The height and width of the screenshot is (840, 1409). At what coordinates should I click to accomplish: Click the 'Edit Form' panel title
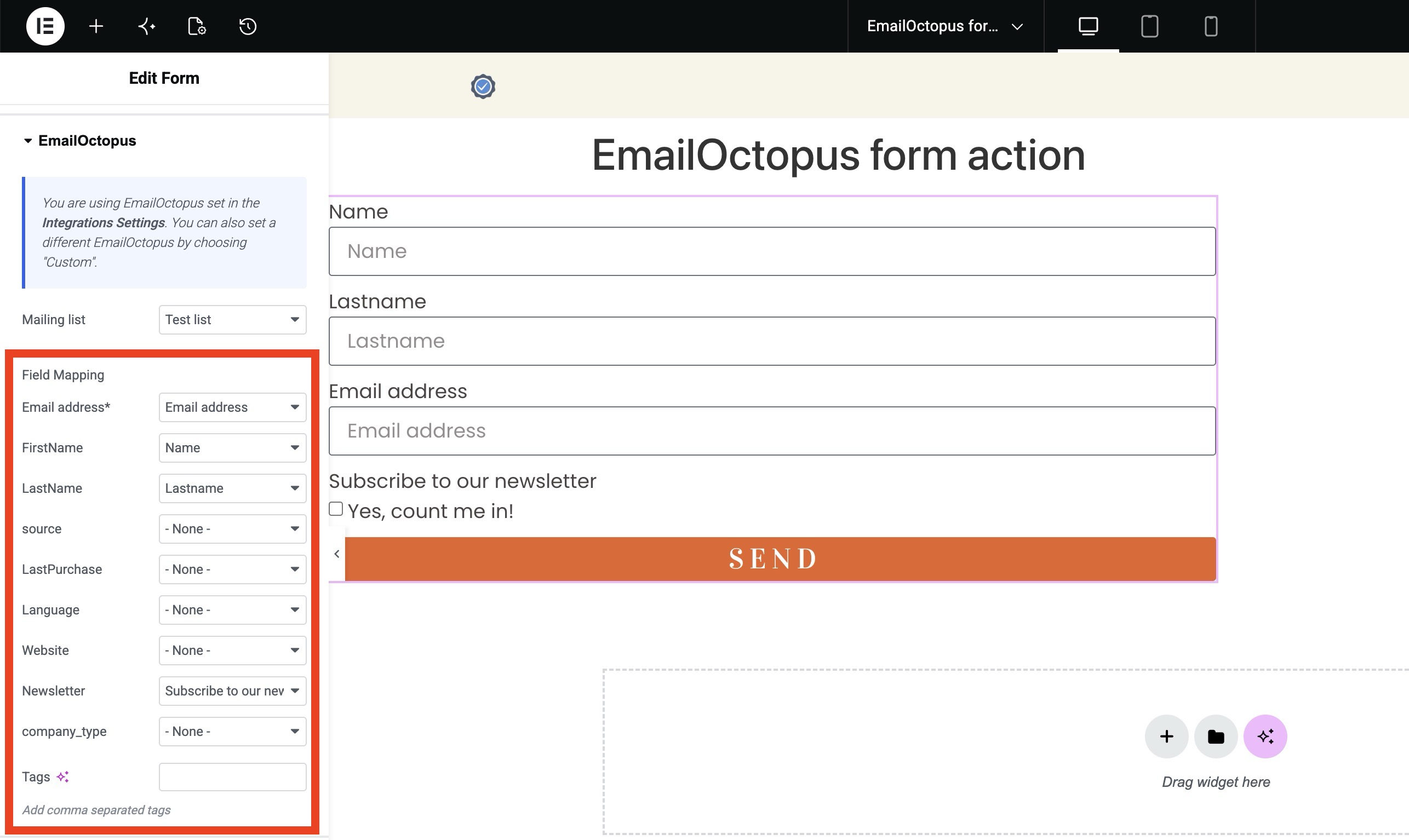point(164,78)
